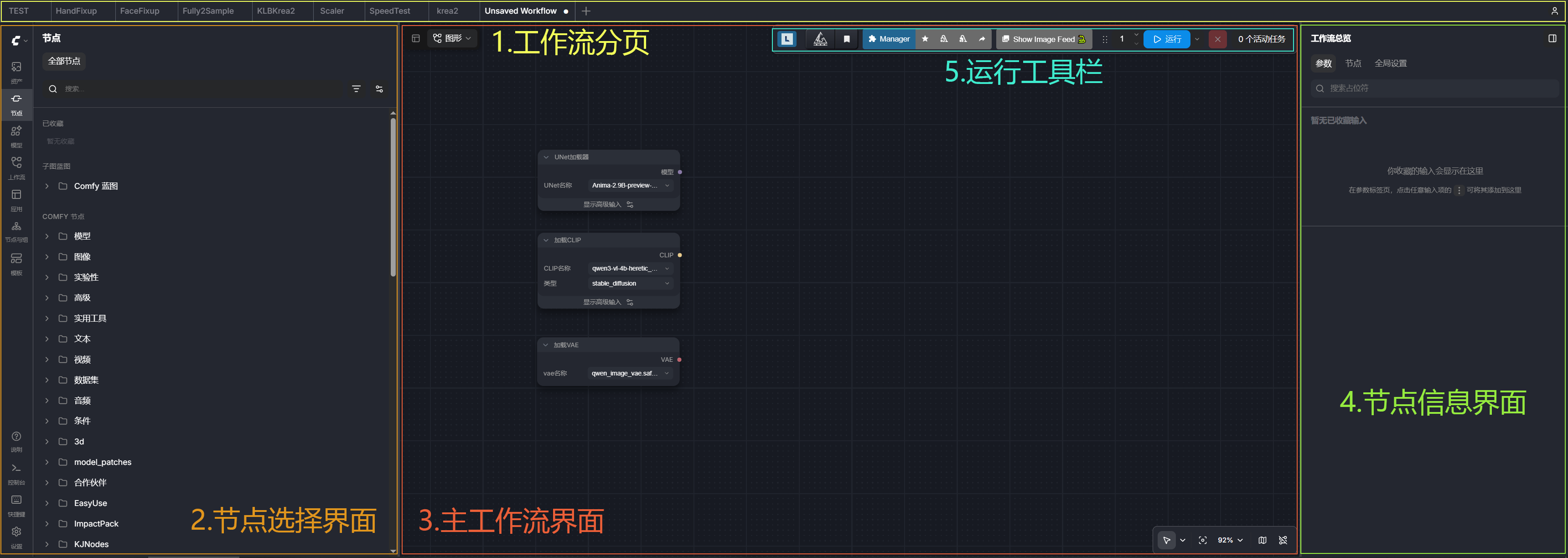The width and height of the screenshot is (1568, 558).
Task: Open the Console (控制台) sidebar icon
Action: coord(16,473)
